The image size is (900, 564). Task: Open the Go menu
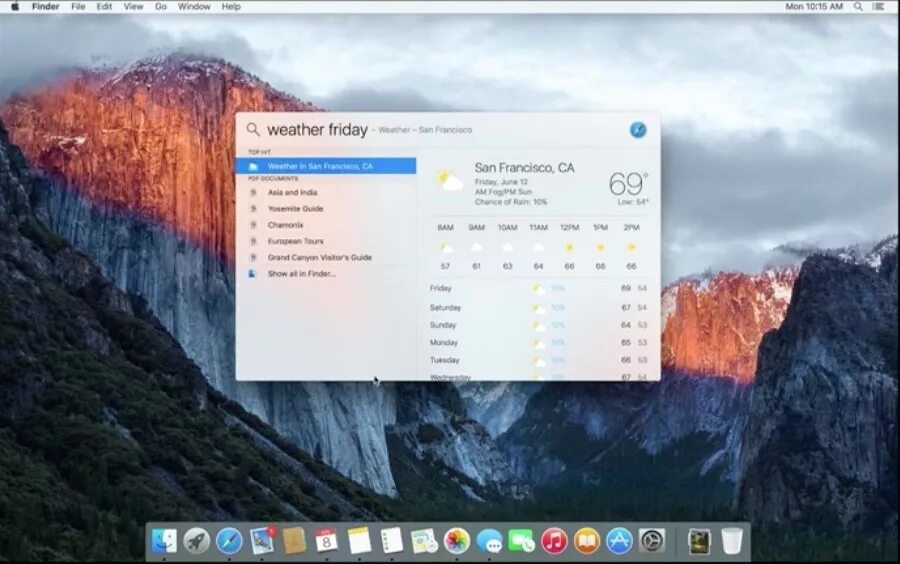pyautogui.click(x=161, y=6)
